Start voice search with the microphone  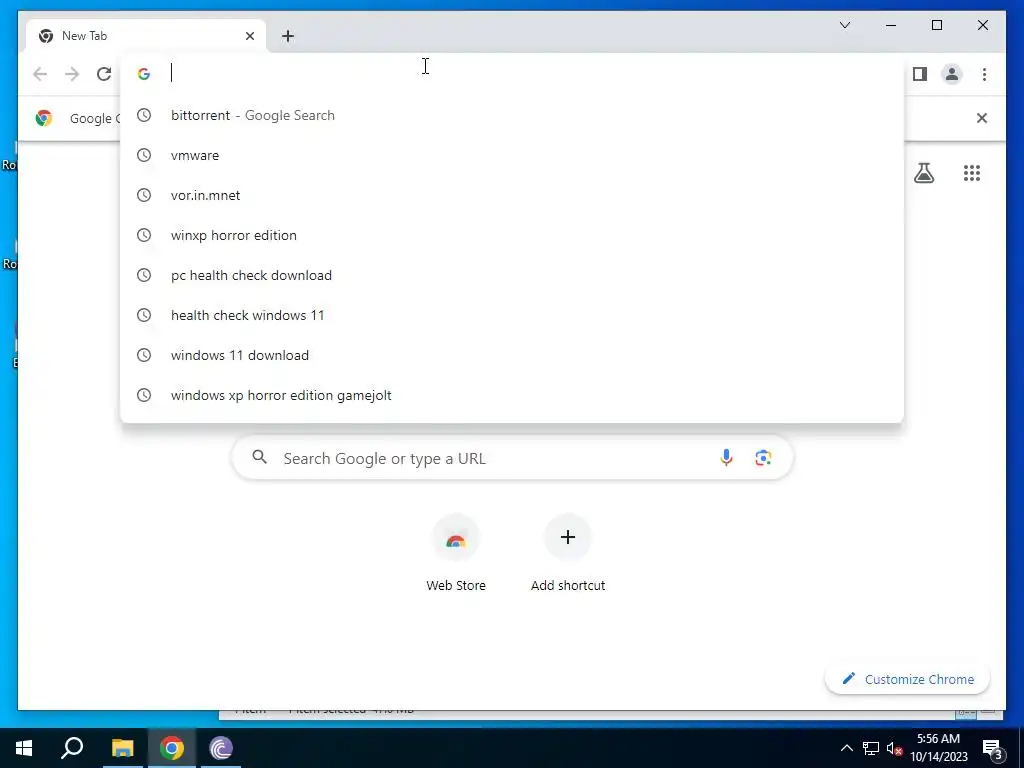726,458
